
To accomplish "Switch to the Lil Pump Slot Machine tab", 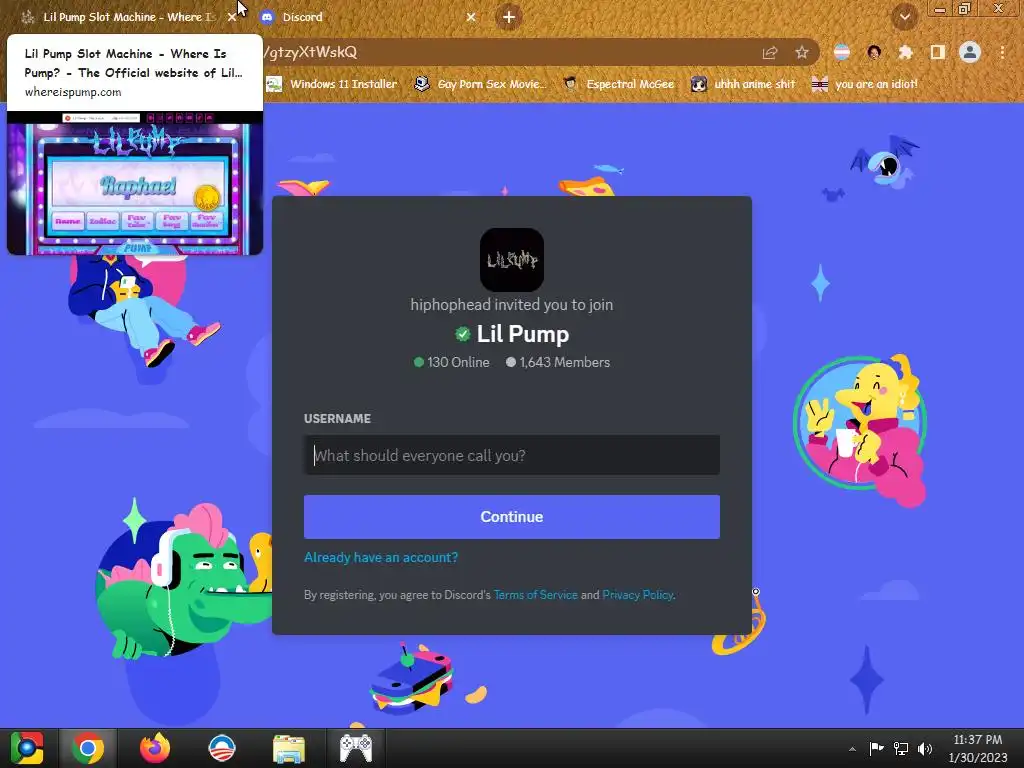I will 127,17.
